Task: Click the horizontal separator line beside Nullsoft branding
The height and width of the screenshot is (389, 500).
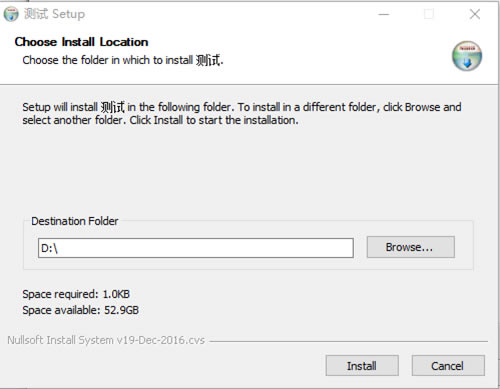Action: (348, 341)
